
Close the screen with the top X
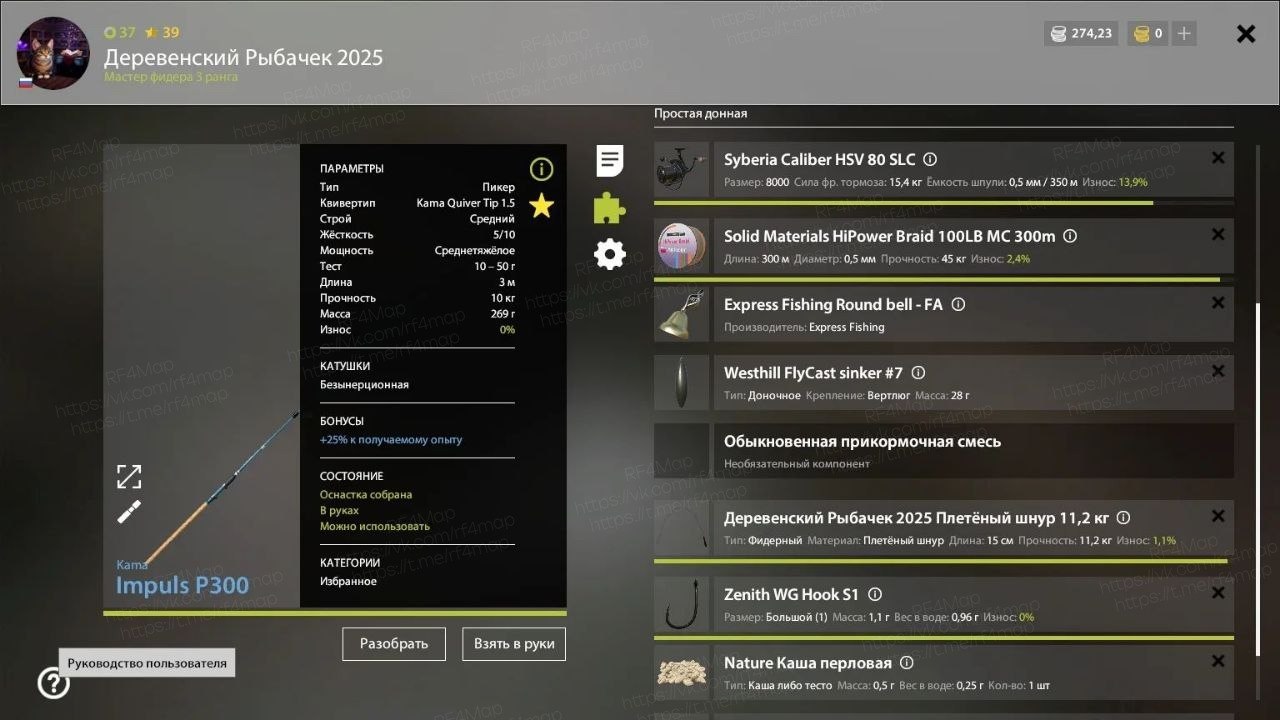coord(1246,34)
